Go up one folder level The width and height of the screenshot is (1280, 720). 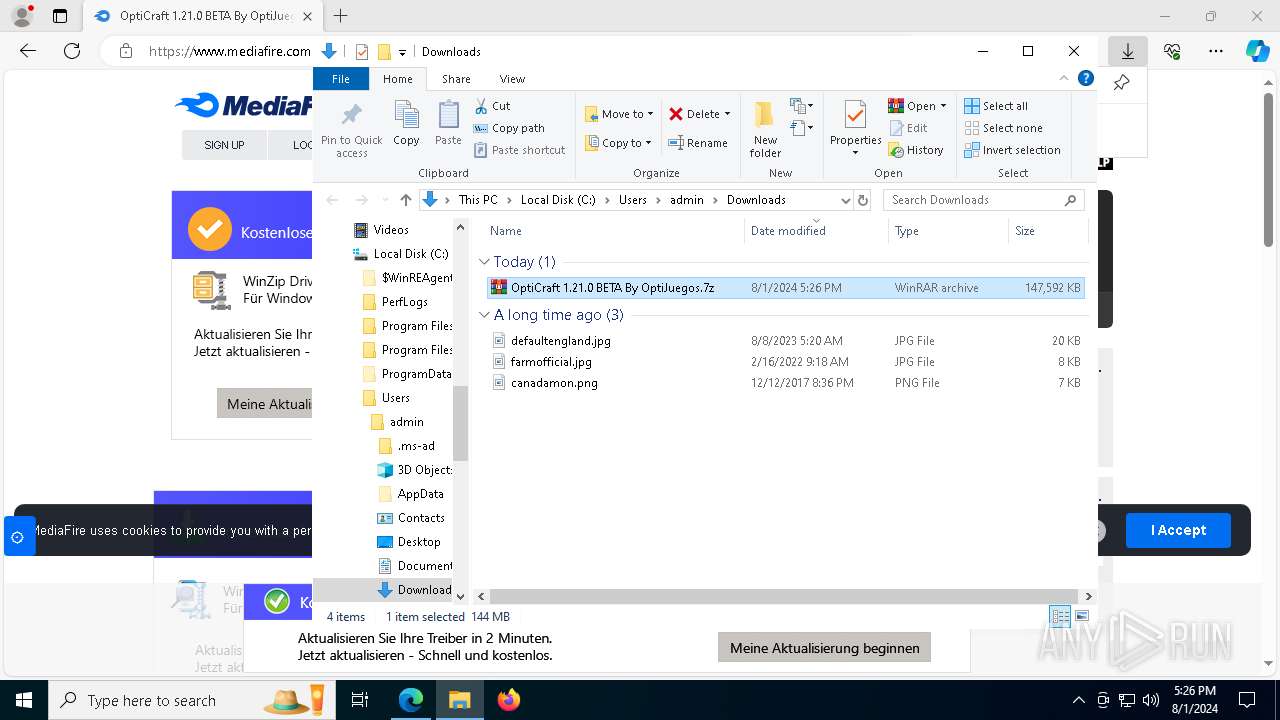(405, 200)
